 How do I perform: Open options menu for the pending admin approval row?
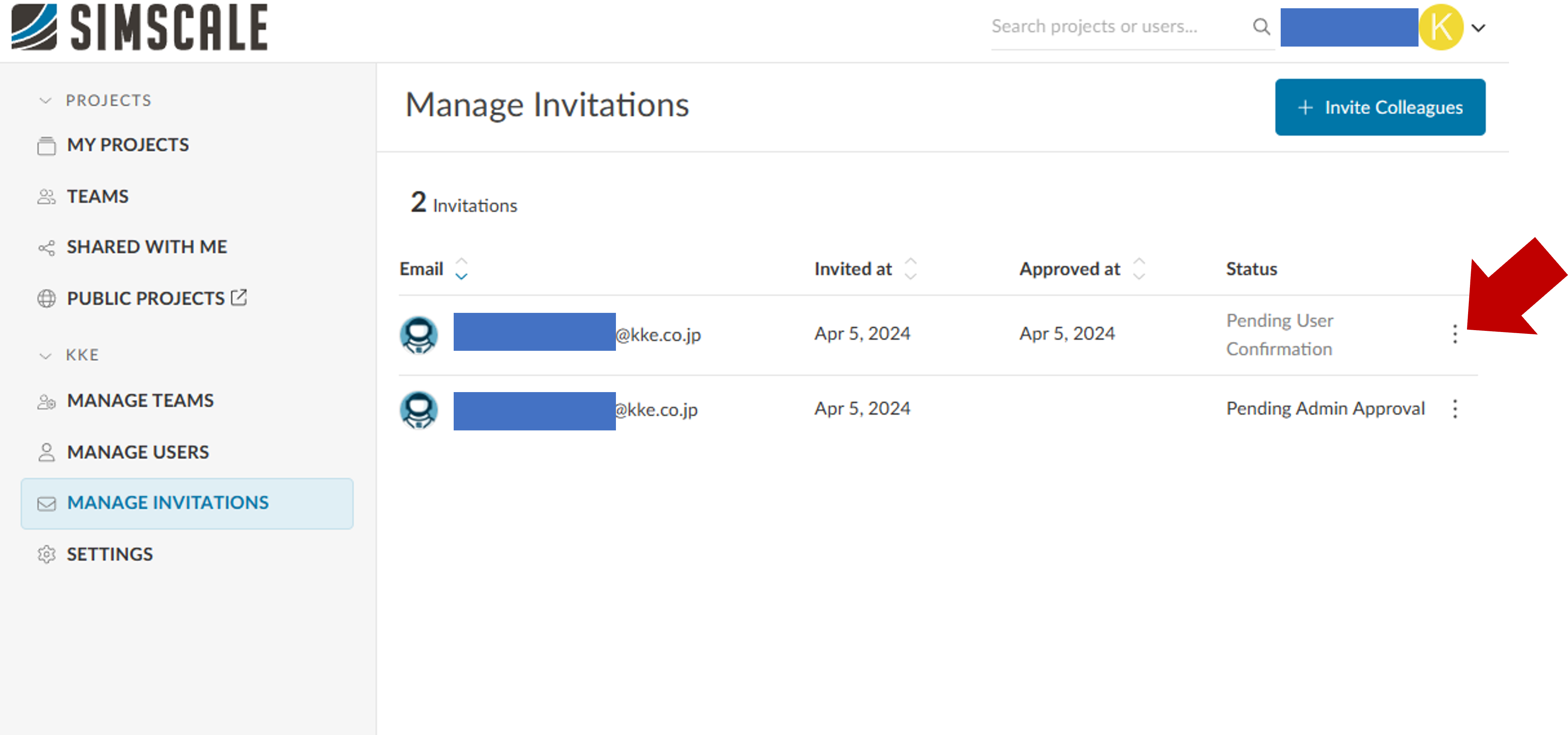click(1455, 409)
